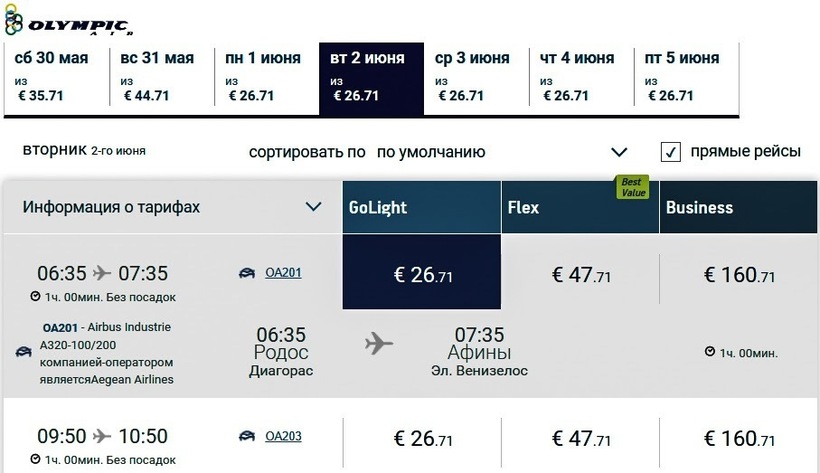
Task: Open the OA203 flight link
Action: 283,437
